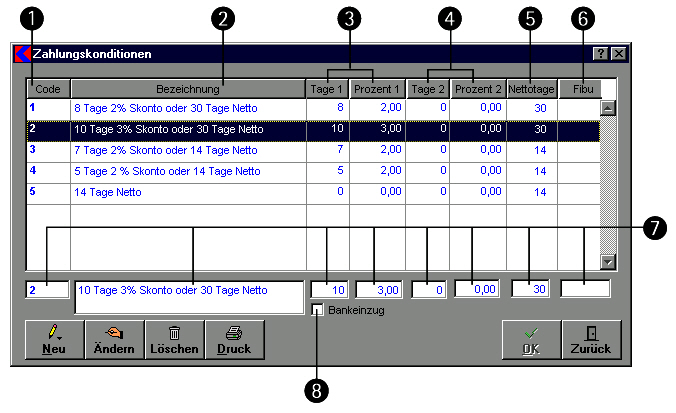This screenshot has width=676, height=413.
Task: Click the Löschen trash can button
Action: tap(174, 339)
